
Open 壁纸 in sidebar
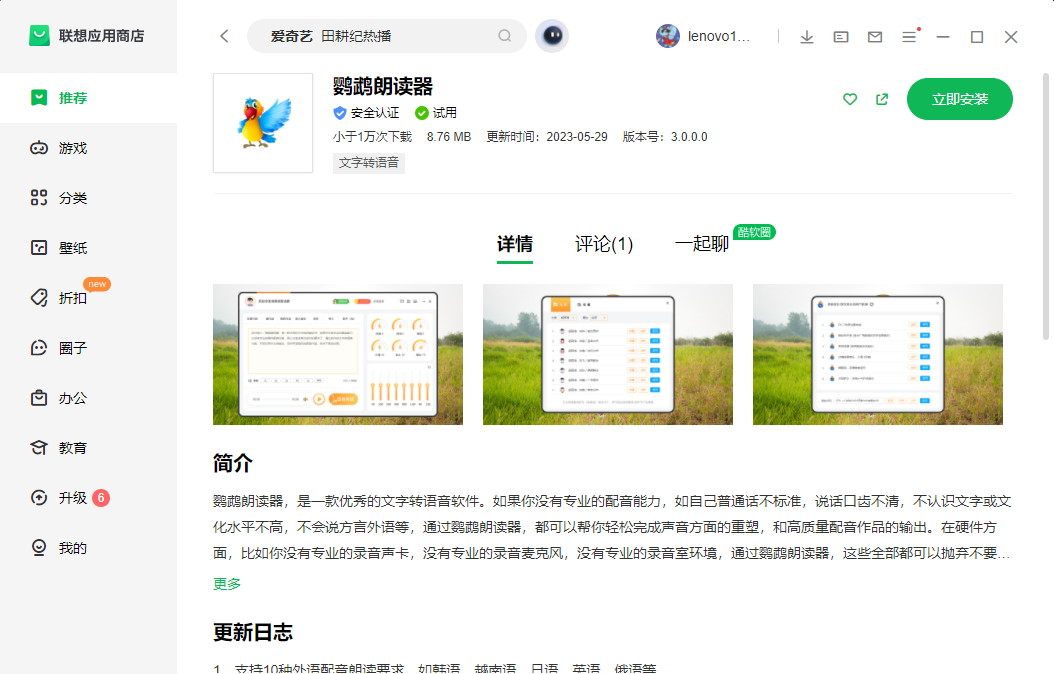[88, 248]
